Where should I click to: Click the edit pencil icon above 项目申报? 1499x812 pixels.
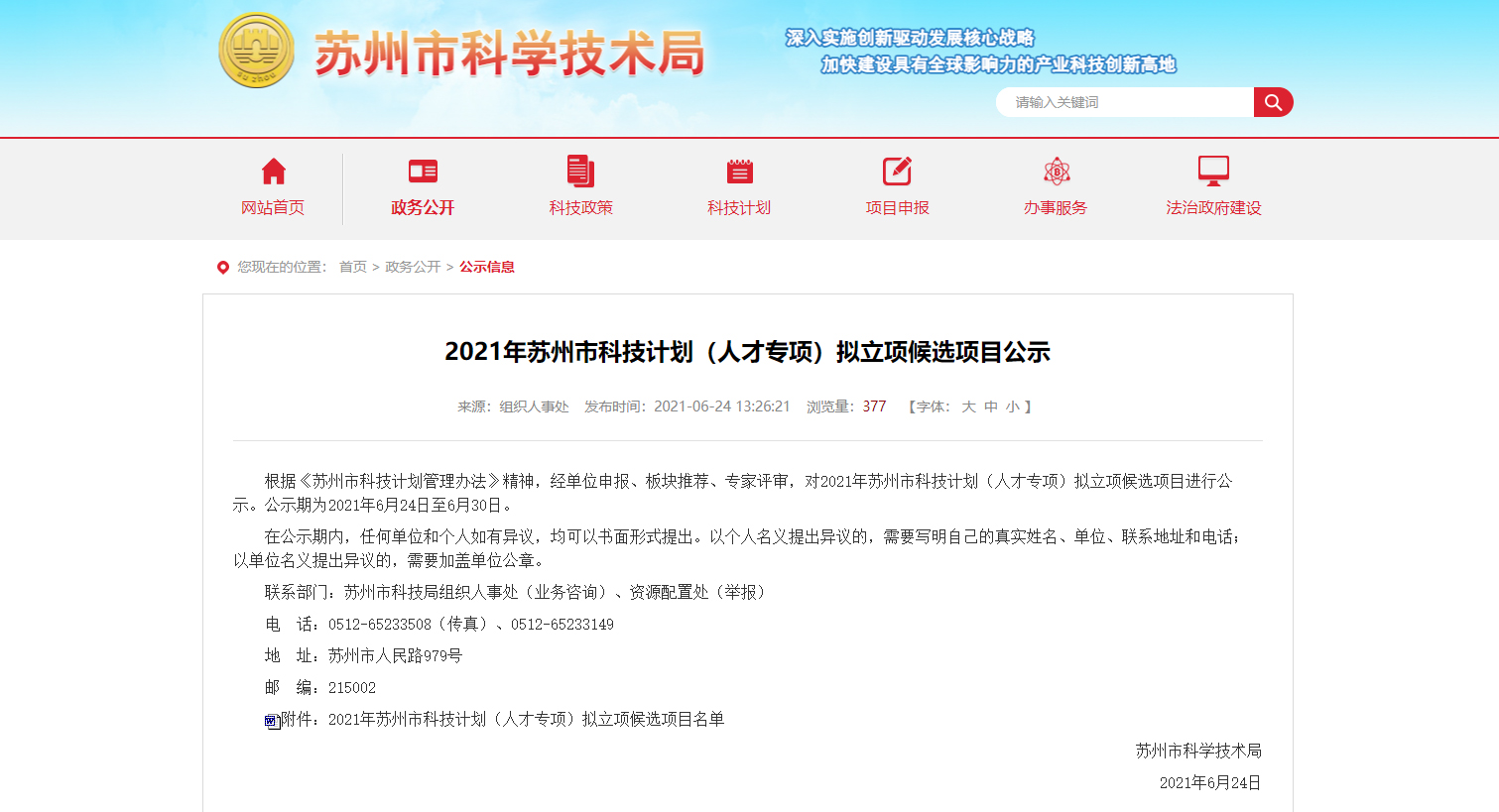[x=897, y=171]
